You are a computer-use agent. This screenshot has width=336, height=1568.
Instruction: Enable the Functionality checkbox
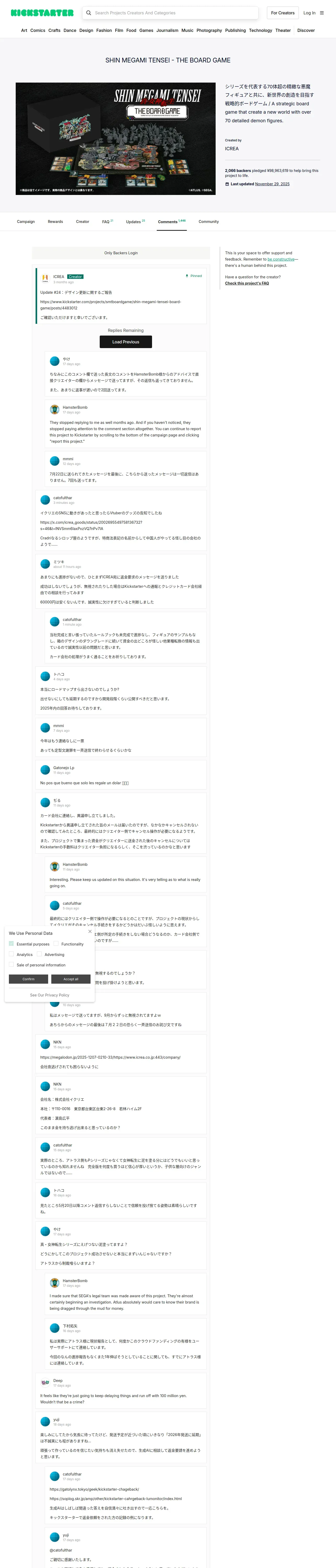click(56, 943)
